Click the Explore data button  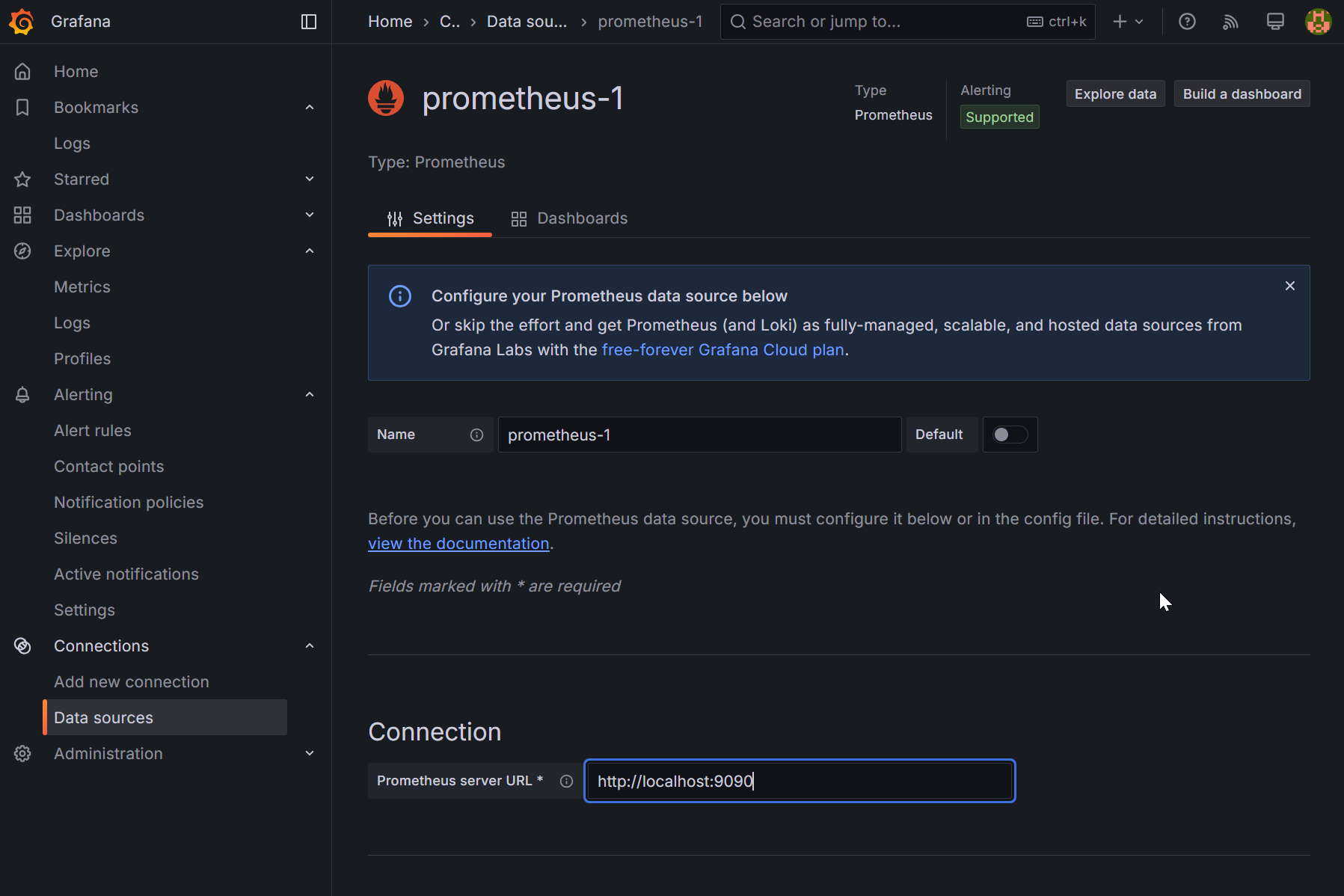[x=1115, y=93]
